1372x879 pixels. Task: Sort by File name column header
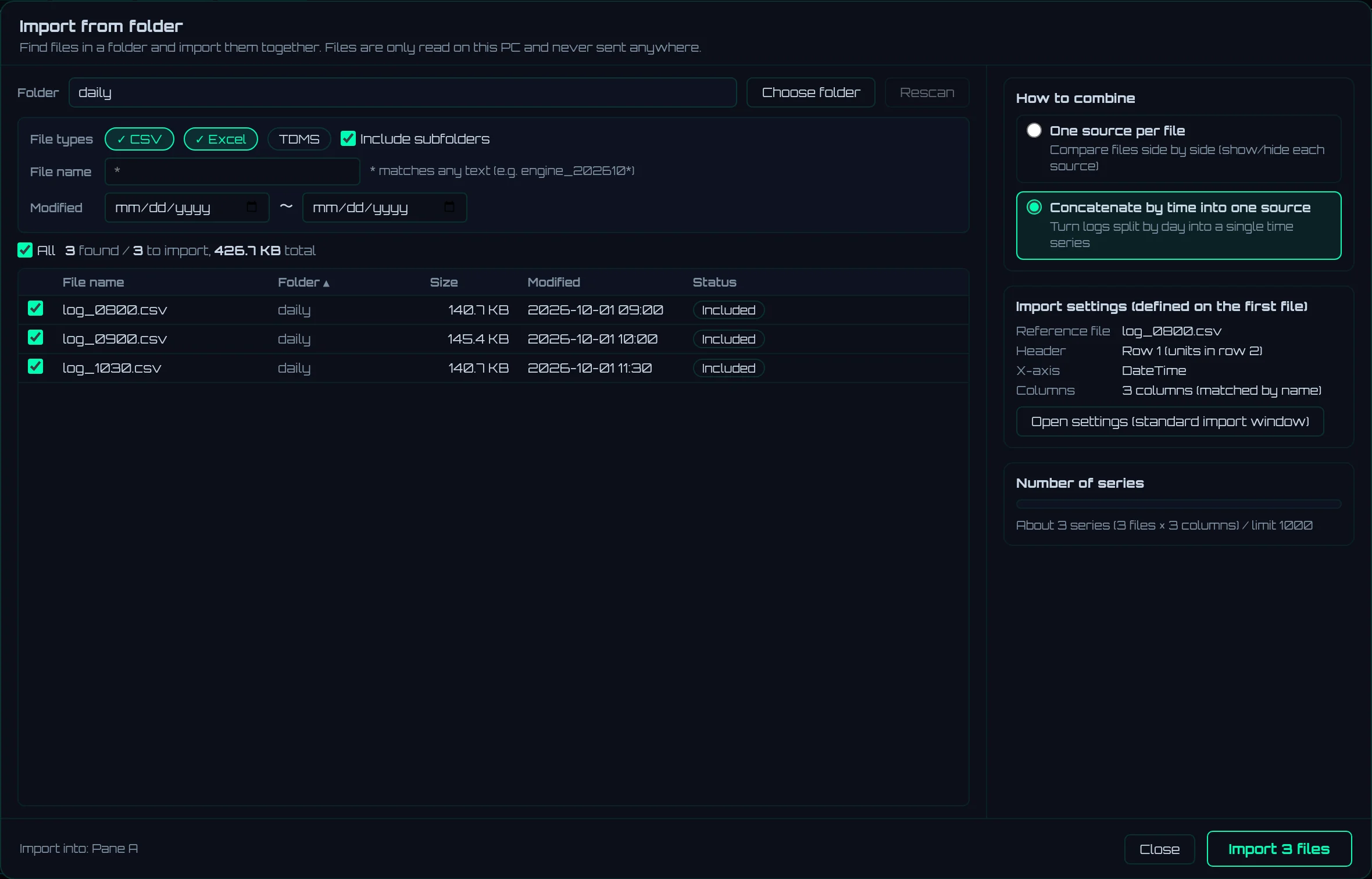click(x=93, y=283)
